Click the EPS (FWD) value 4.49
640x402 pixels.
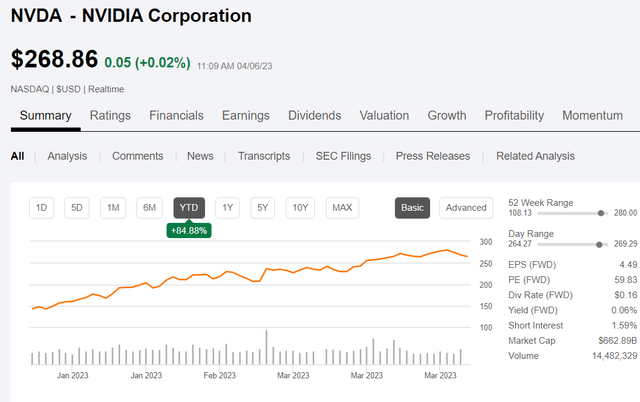(628, 265)
